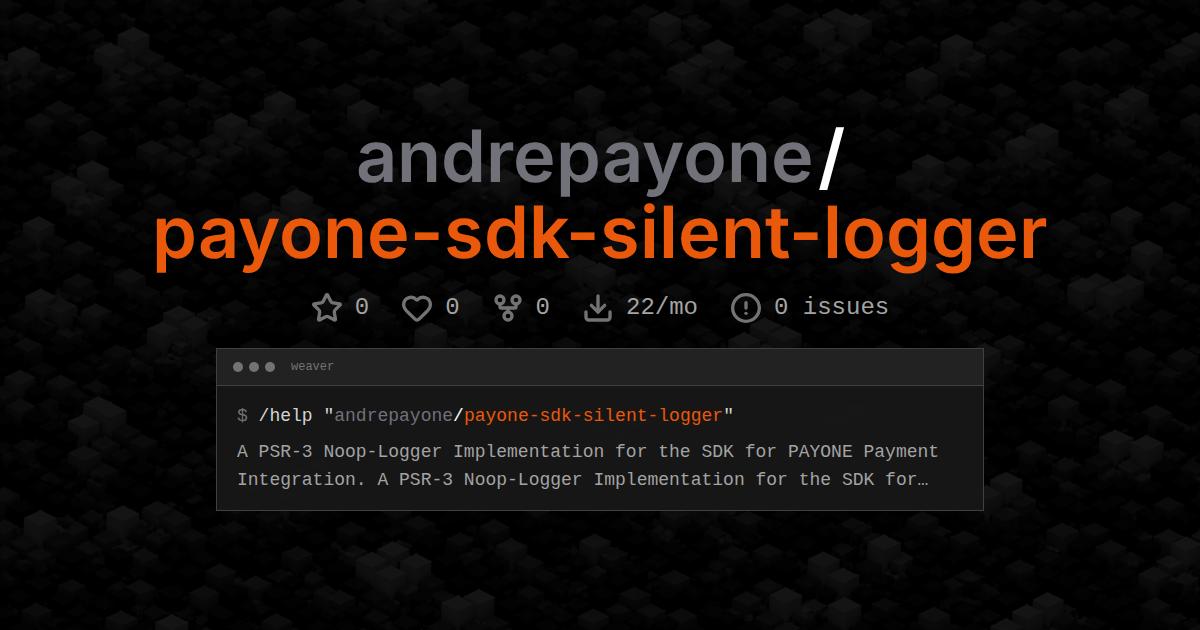Click the download icon
Image resolution: width=1200 pixels, height=630 pixels.
598,307
